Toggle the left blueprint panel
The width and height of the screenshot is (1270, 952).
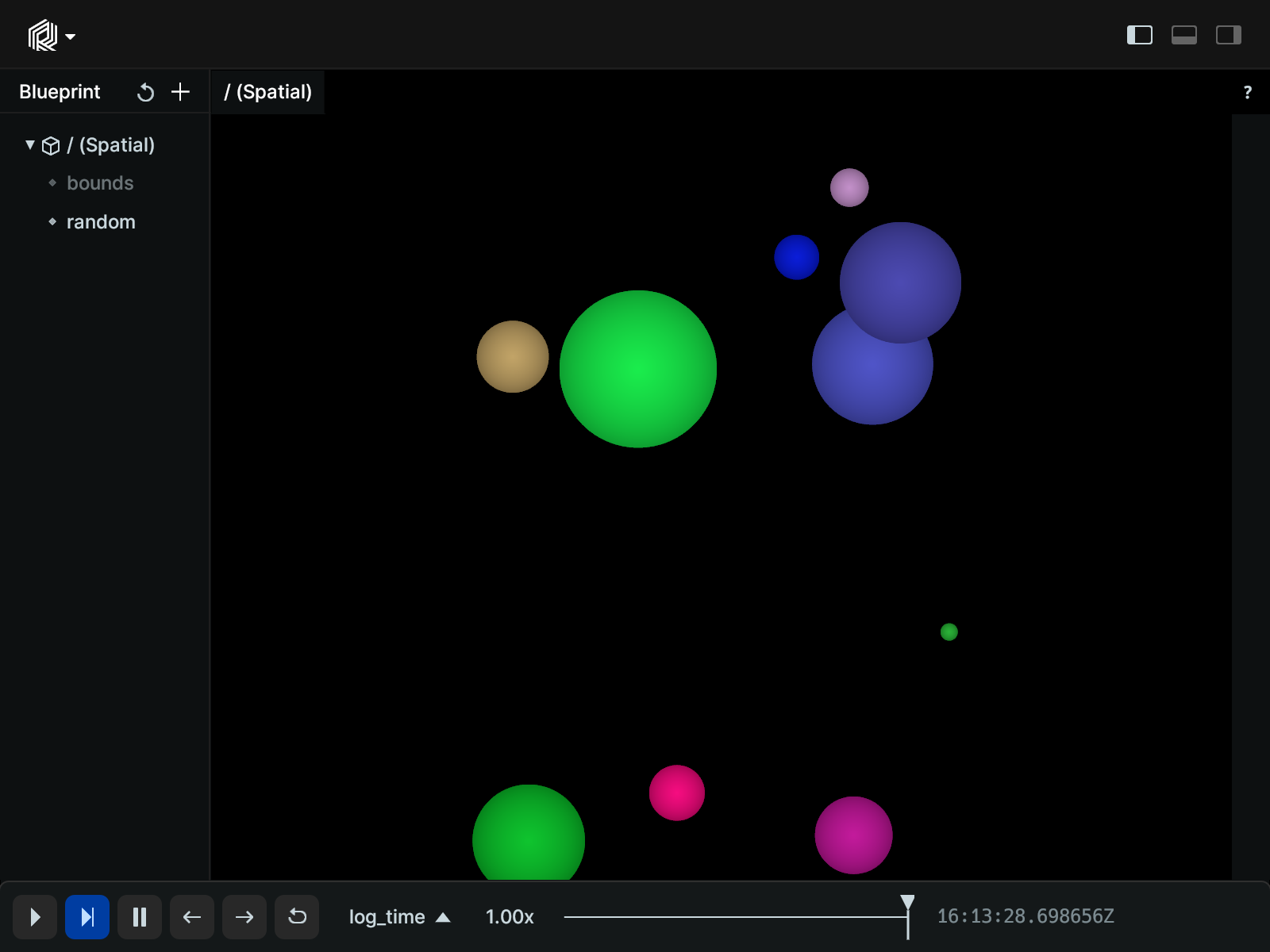(1139, 35)
